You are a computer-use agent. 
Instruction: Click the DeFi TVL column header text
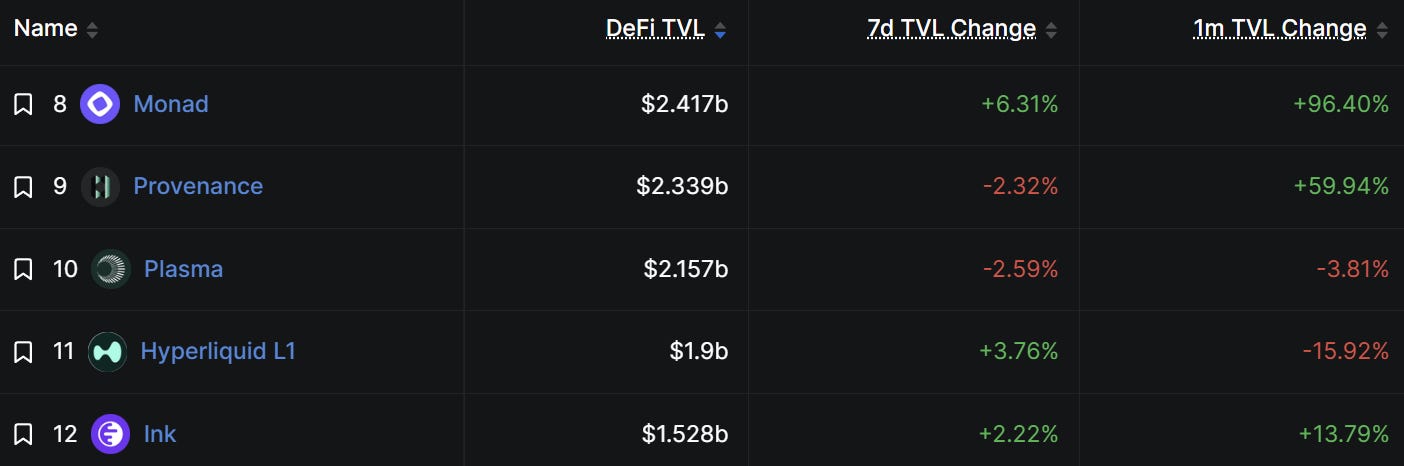click(x=657, y=29)
